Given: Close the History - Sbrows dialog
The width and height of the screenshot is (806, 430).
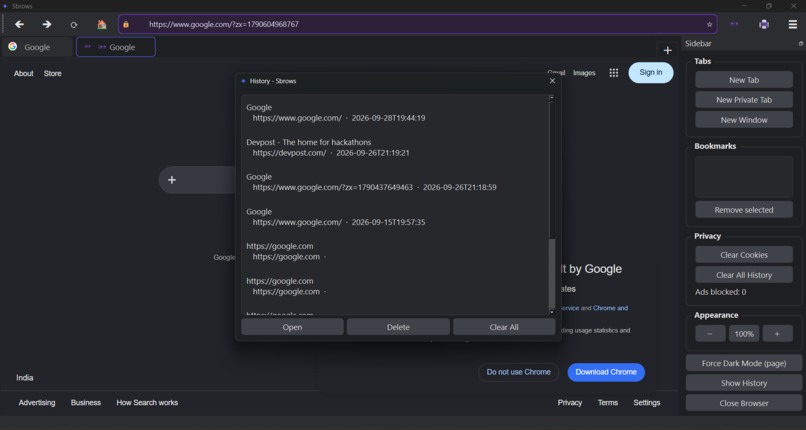Looking at the screenshot, I should pos(553,81).
